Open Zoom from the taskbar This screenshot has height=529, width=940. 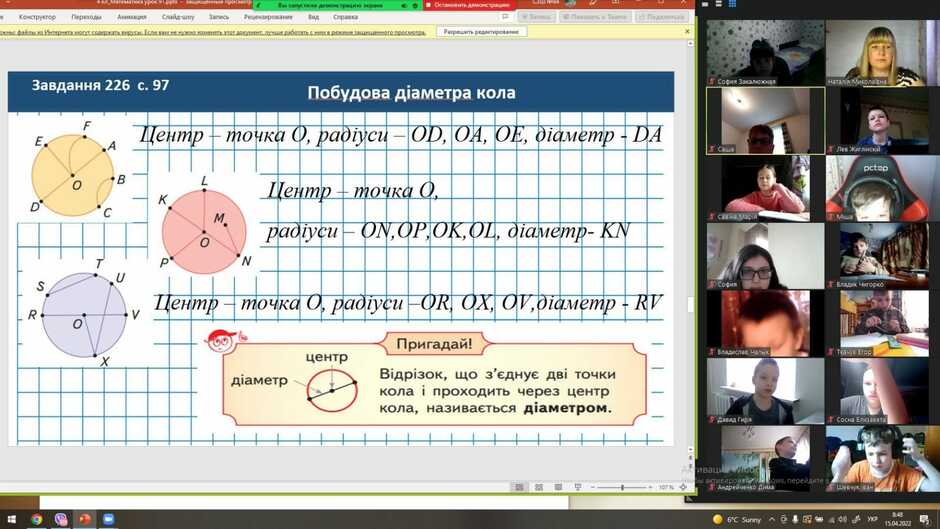tap(109, 519)
